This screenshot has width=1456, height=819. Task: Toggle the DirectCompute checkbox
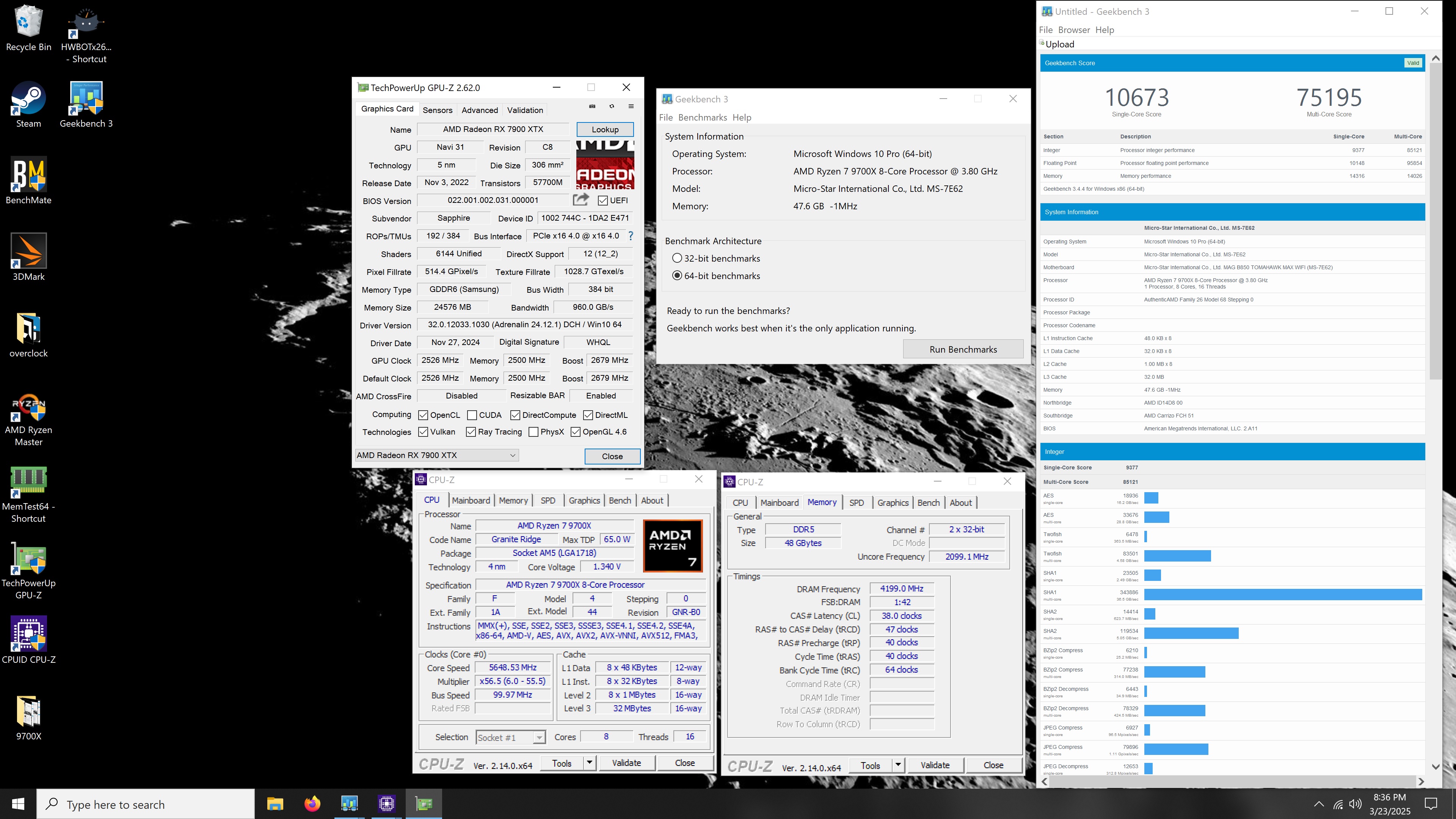(515, 416)
